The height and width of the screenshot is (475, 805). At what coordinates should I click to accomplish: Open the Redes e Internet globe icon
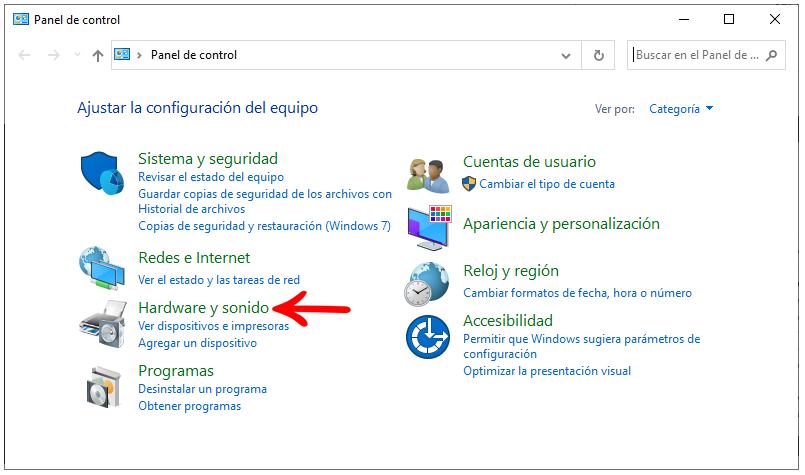[x=102, y=268]
